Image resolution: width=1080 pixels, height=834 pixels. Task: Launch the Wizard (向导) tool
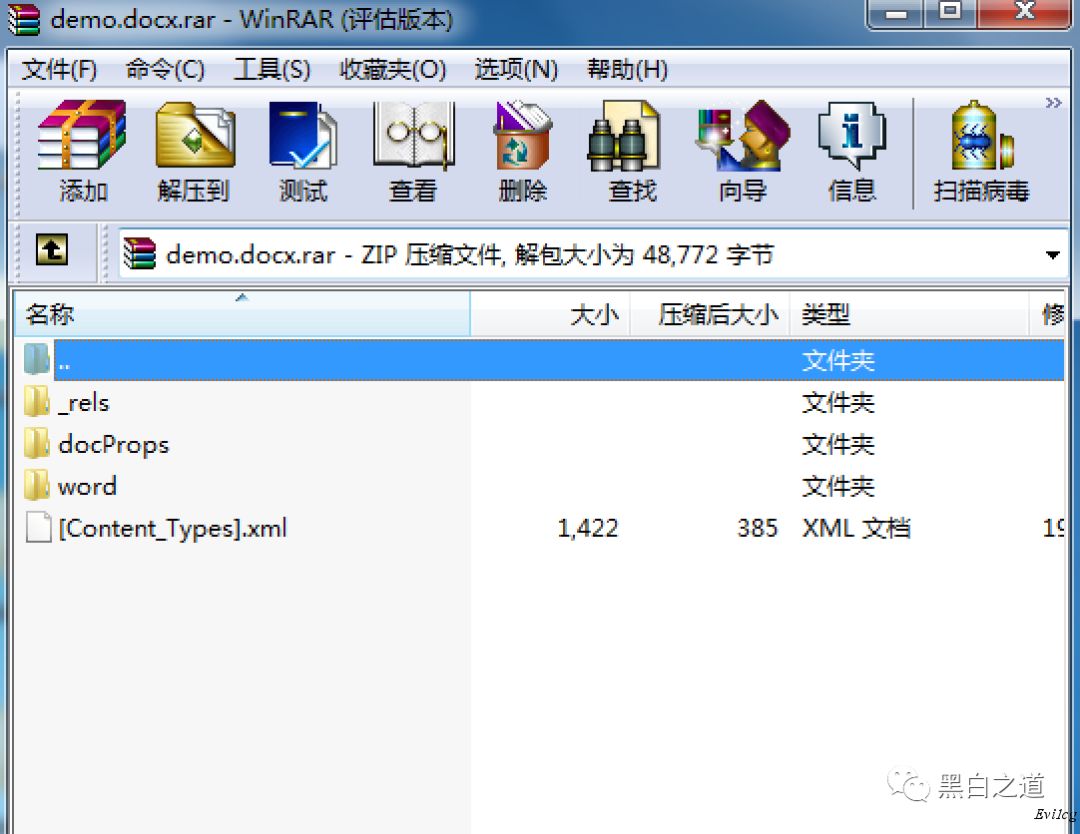point(742,136)
